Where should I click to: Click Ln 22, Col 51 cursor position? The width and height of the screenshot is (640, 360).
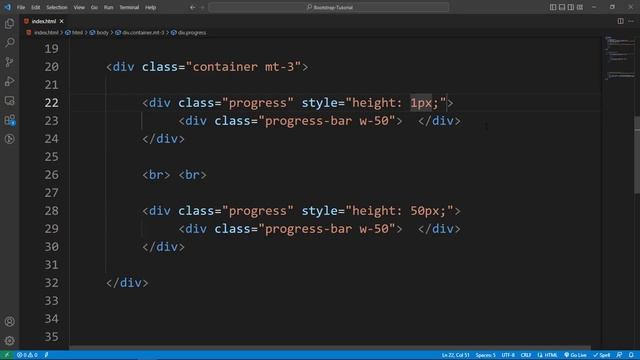click(456, 355)
